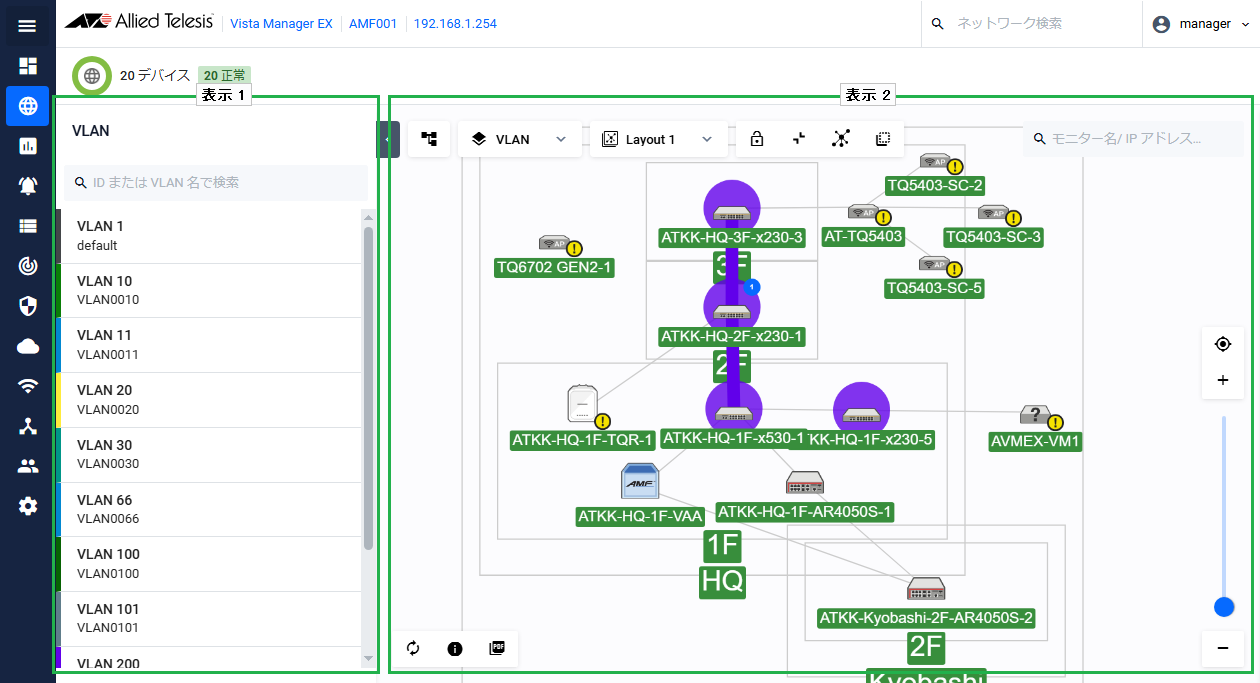The width and height of the screenshot is (1260, 683).
Task: Select VLAN 1 default in list
Action: click(x=210, y=236)
